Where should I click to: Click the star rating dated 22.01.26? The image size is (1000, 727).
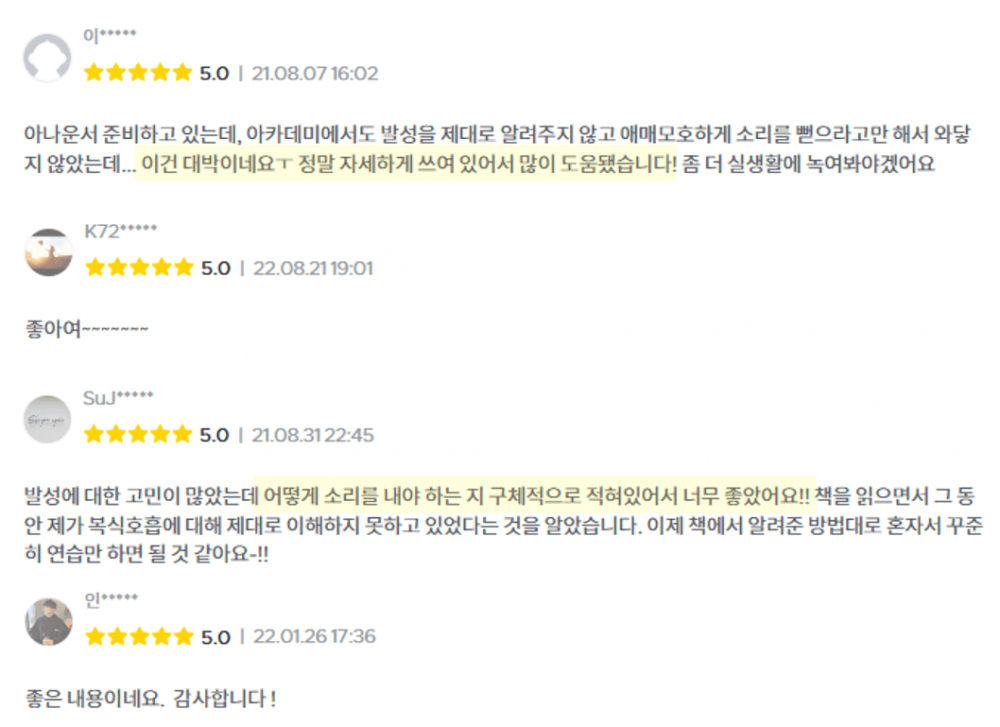tap(138, 636)
